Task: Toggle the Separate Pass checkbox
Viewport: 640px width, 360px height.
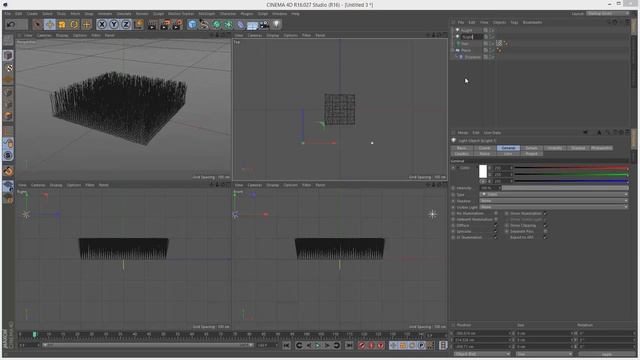Action: point(545,231)
